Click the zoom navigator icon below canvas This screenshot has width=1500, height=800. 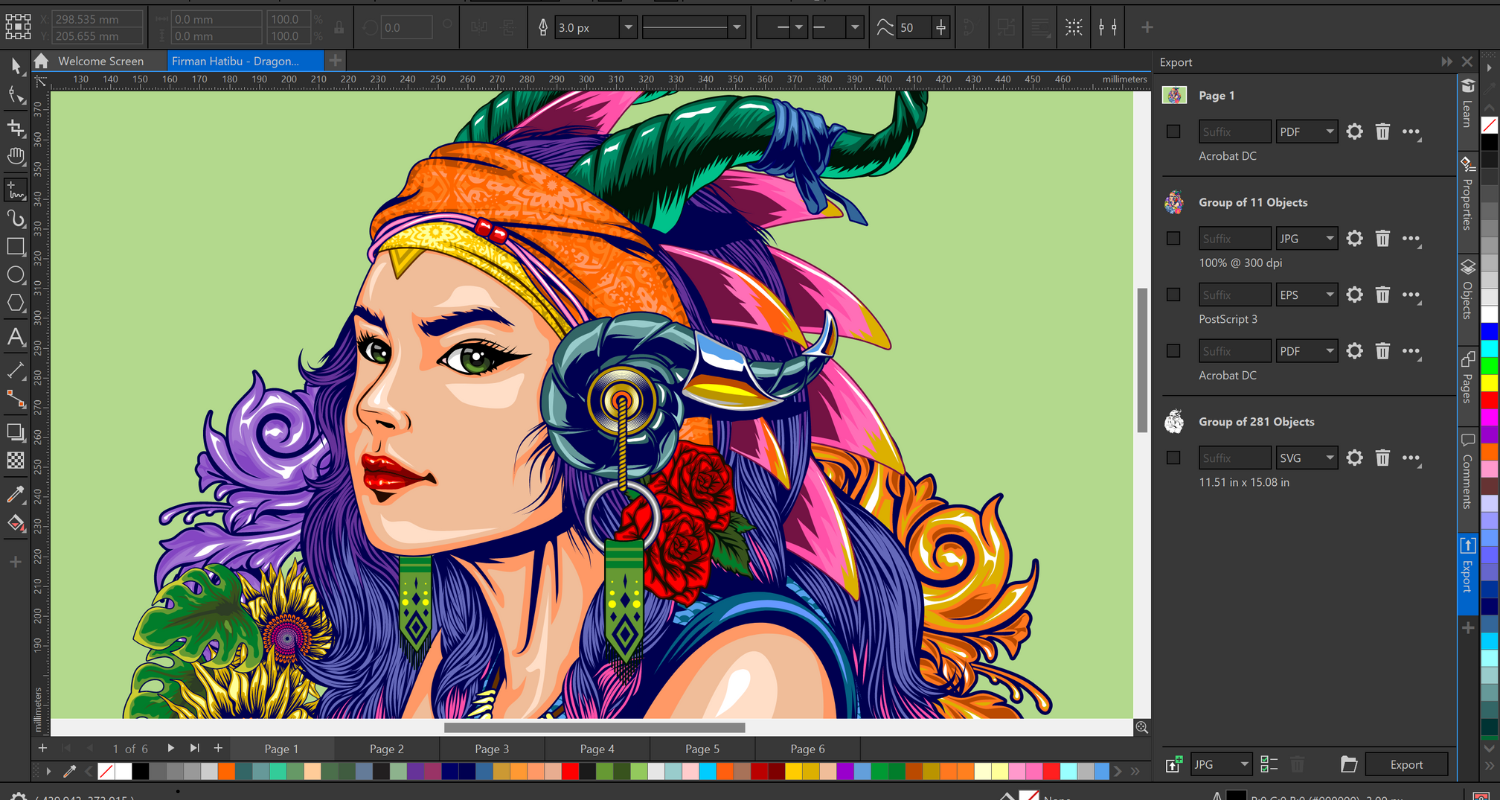[1141, 727]
